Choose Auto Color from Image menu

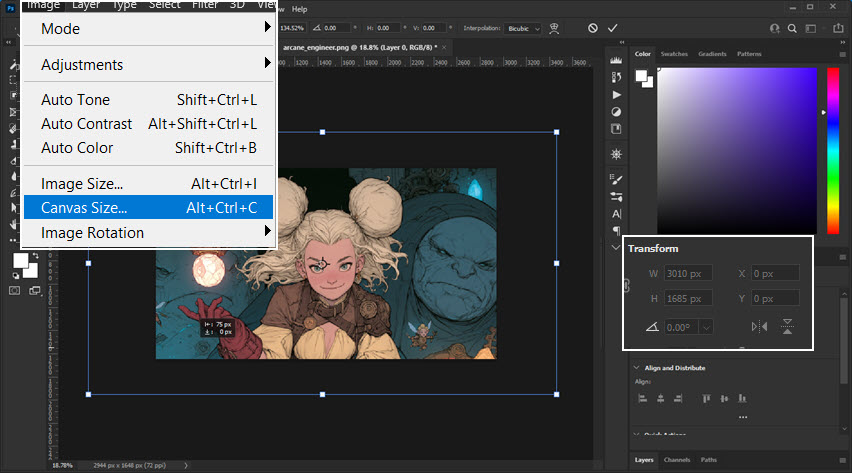coord(148,148)
